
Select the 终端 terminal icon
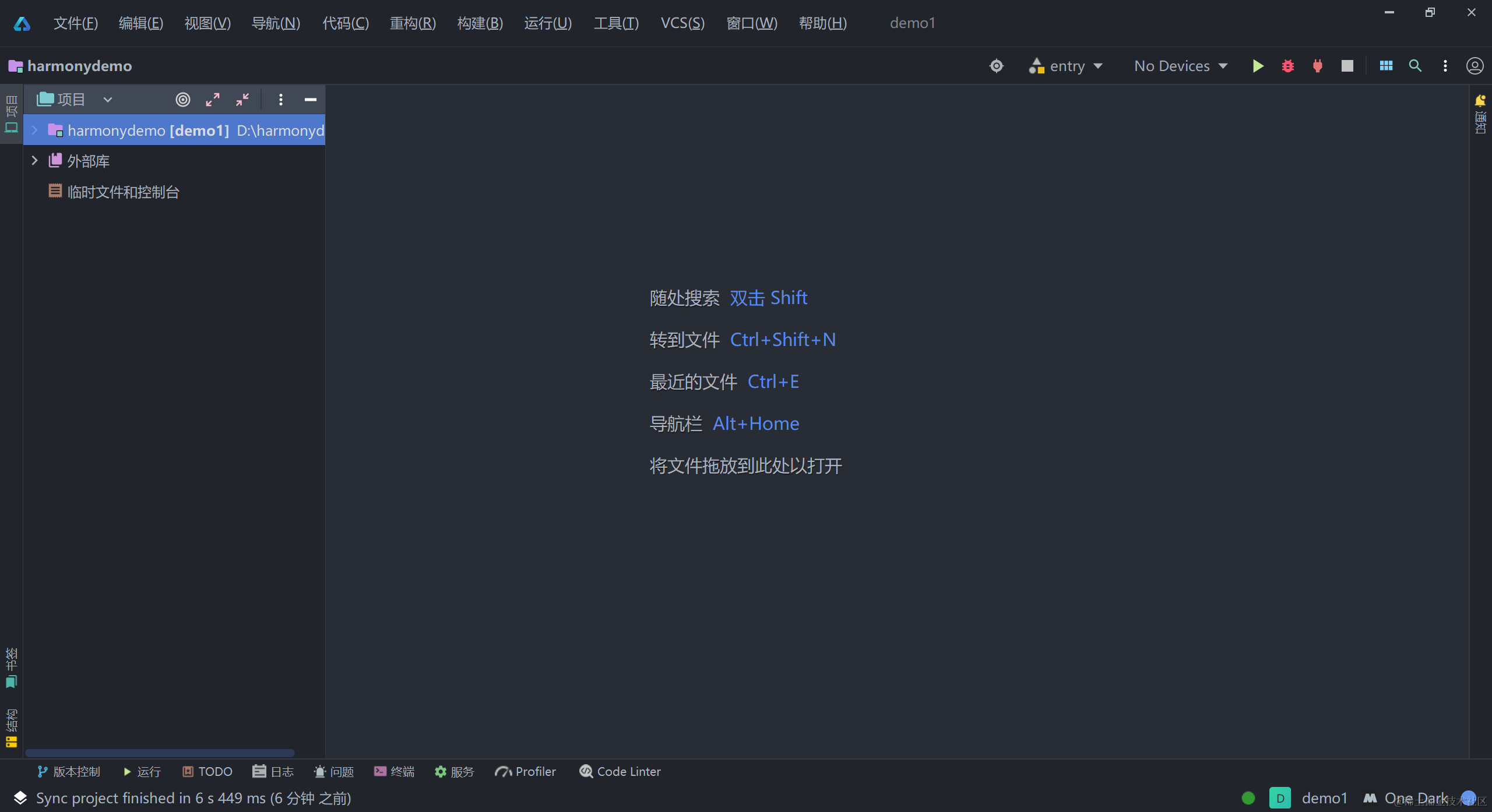pos(394,771)
